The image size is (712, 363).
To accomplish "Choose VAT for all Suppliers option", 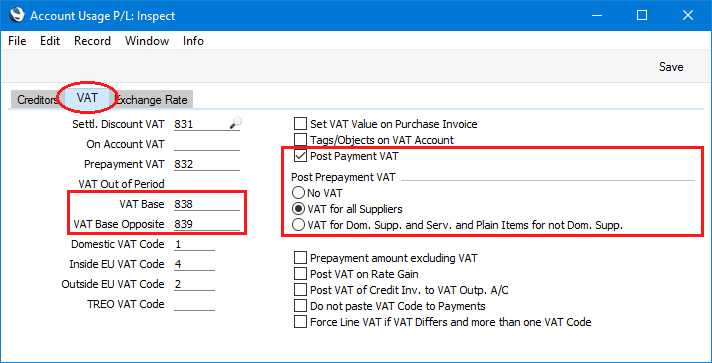I will (x=298, y=209).
